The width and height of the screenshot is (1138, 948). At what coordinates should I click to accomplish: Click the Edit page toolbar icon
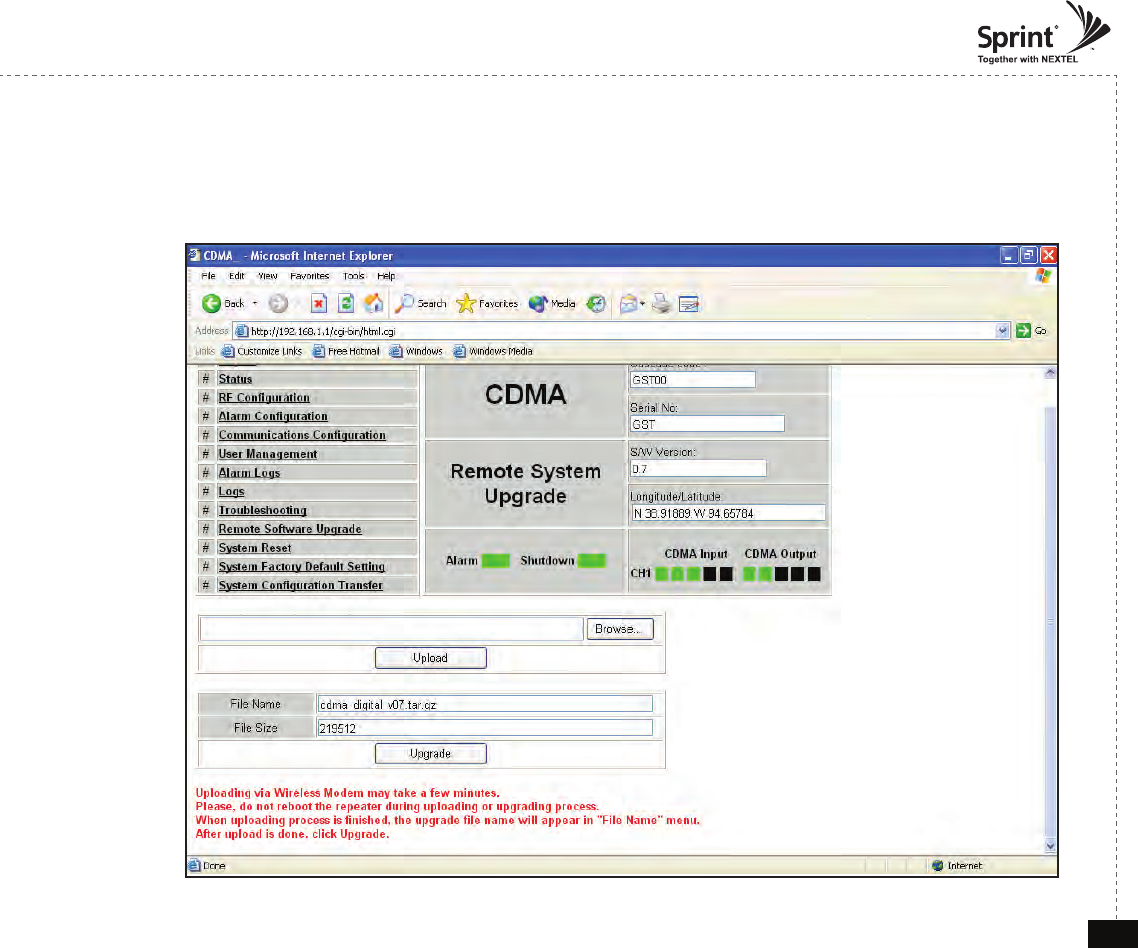pyautogui.click(x=689, y=304)
